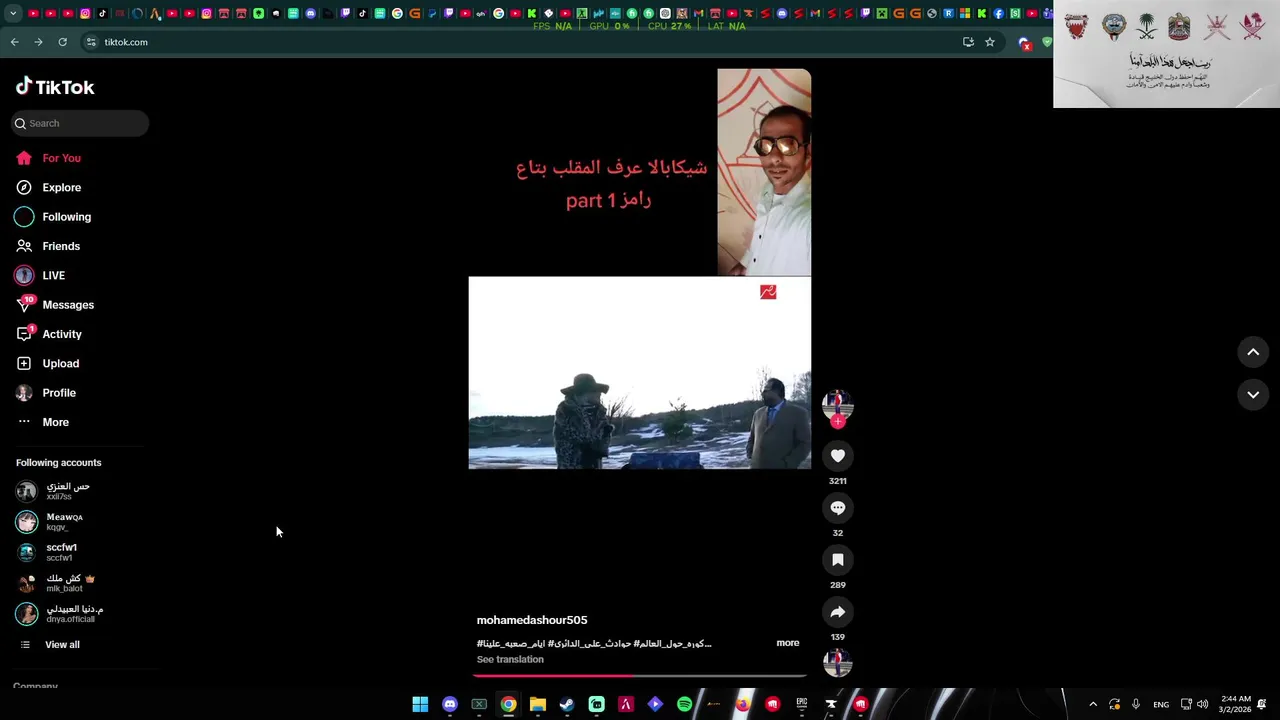Go to next video (down chevron)
Screen dimensions: 1280x720
click(1253, 395)
